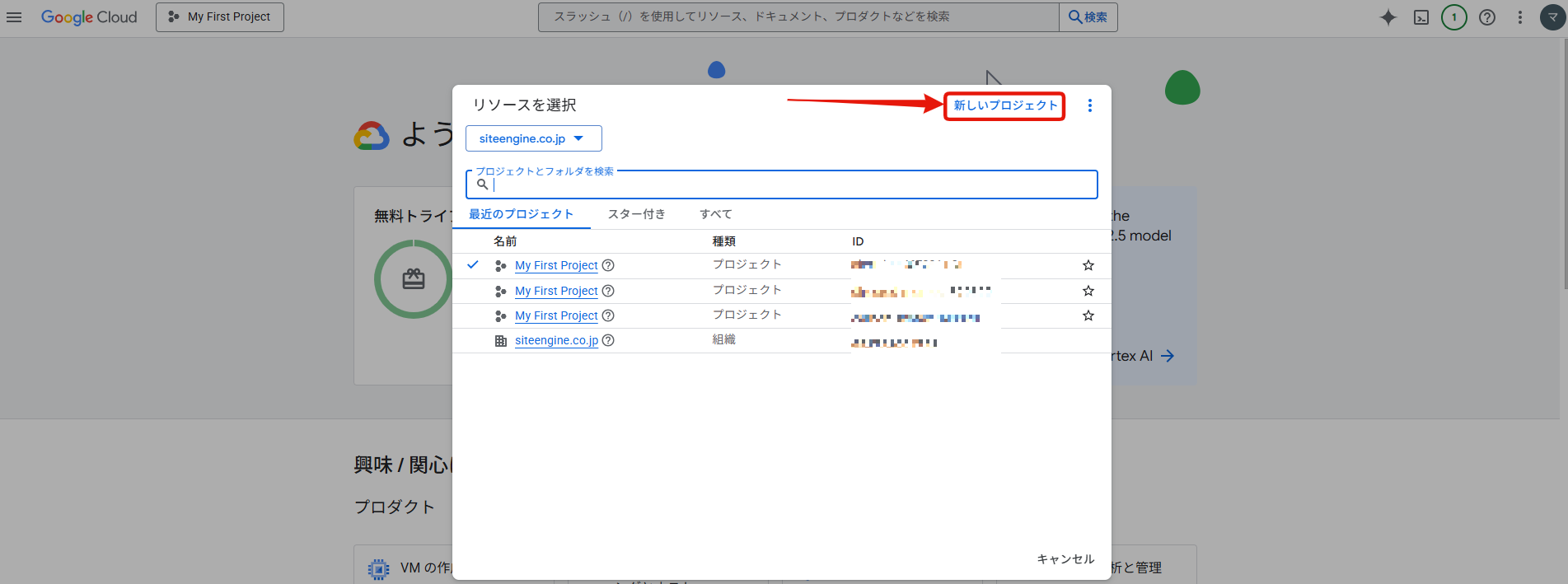Click project icon of third My First Project row
This screenshot has width=1568, height=584.
(x=500, y=316)
